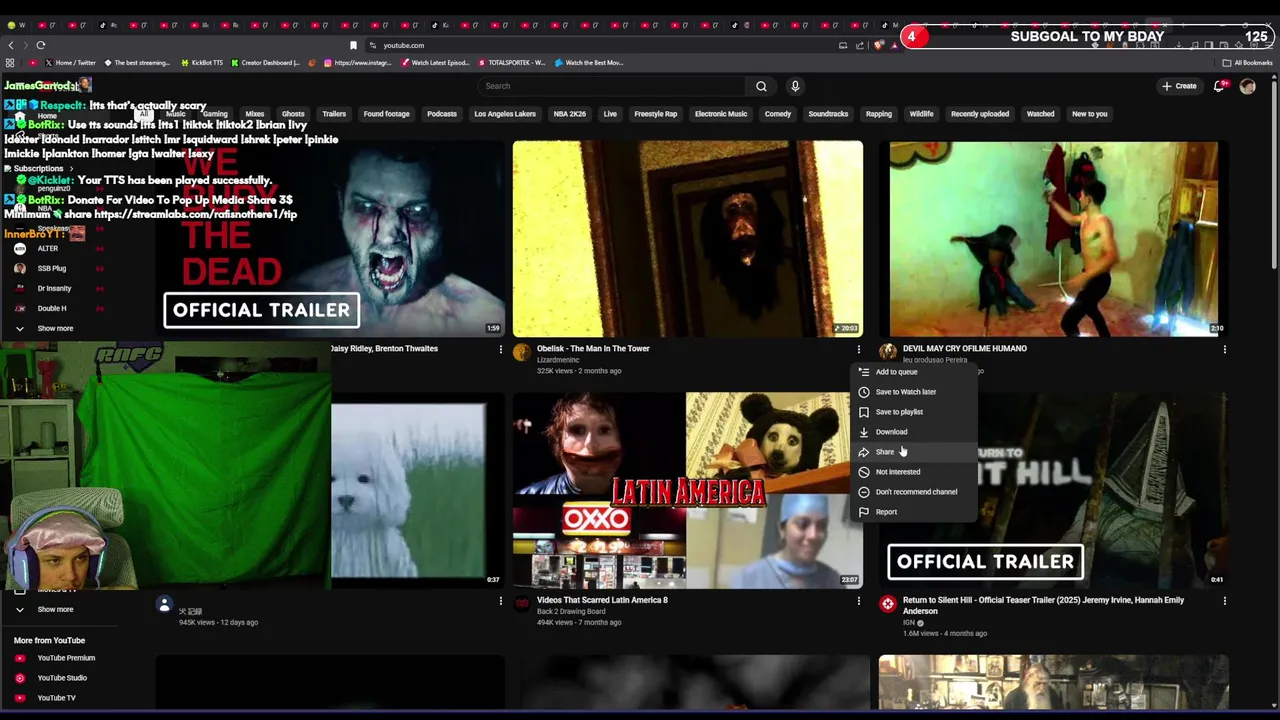Choose Add to queue in the context menu
1280x720 pixels.
[913, 372]
